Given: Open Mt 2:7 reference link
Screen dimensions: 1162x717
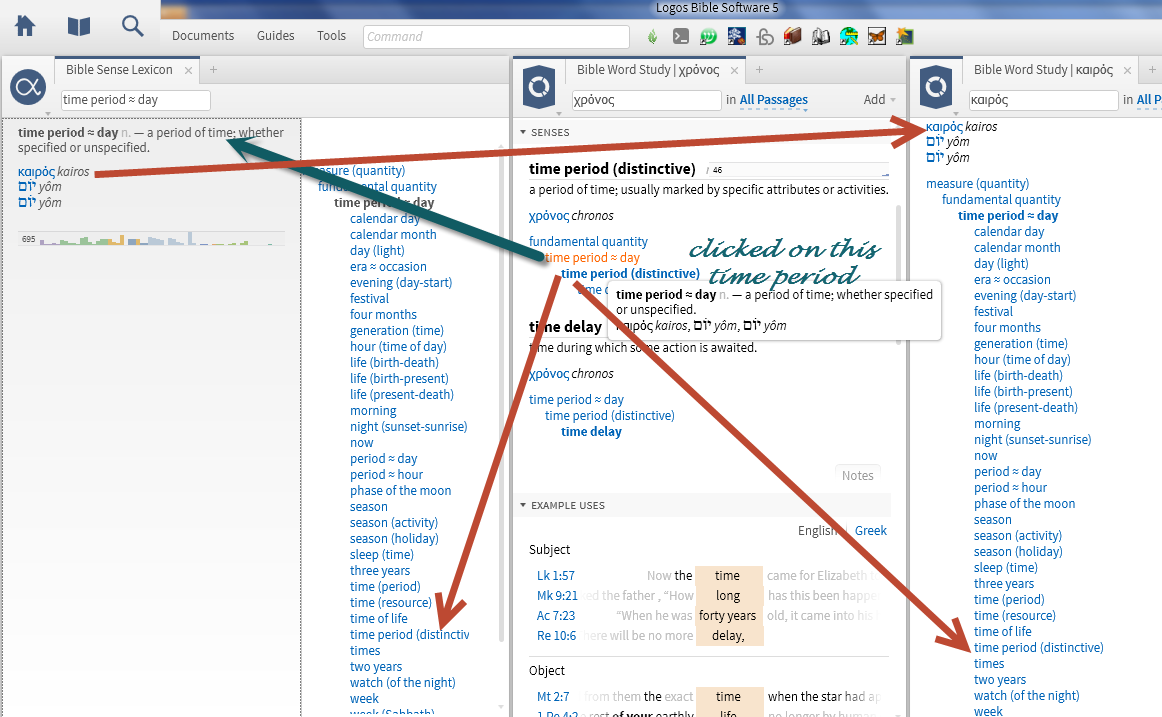Looking at the screenshot, I should pos(553,696).
